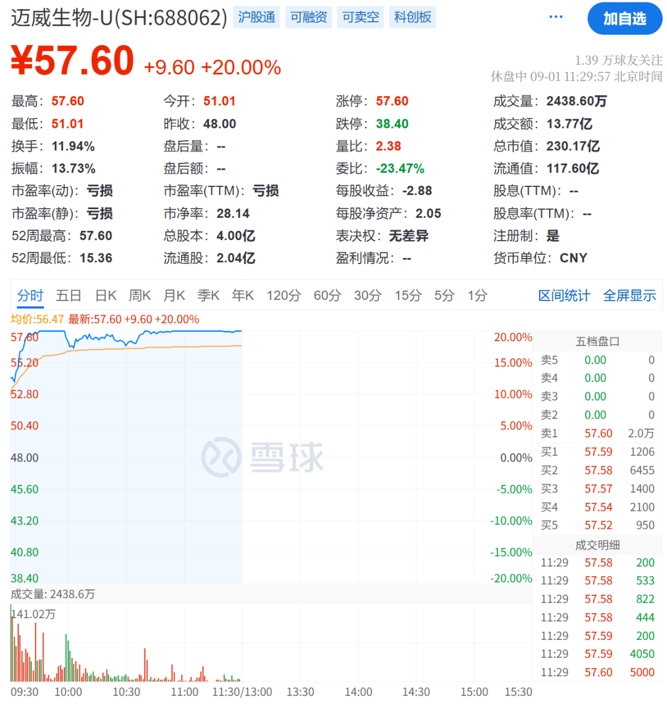Click the 成交量 value 2438.60万
Screen dimensions: 667x704
coord(576,101)
